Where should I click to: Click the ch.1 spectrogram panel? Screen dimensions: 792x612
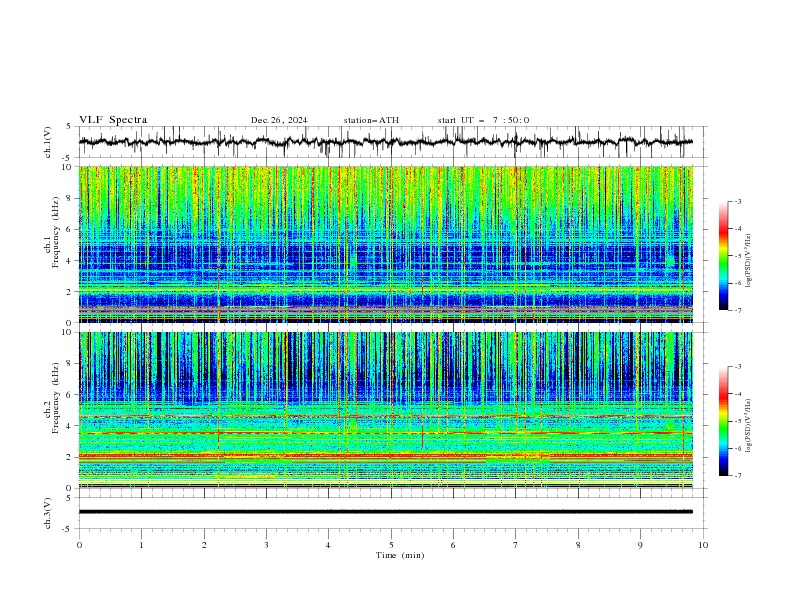(x=386, y=244)
